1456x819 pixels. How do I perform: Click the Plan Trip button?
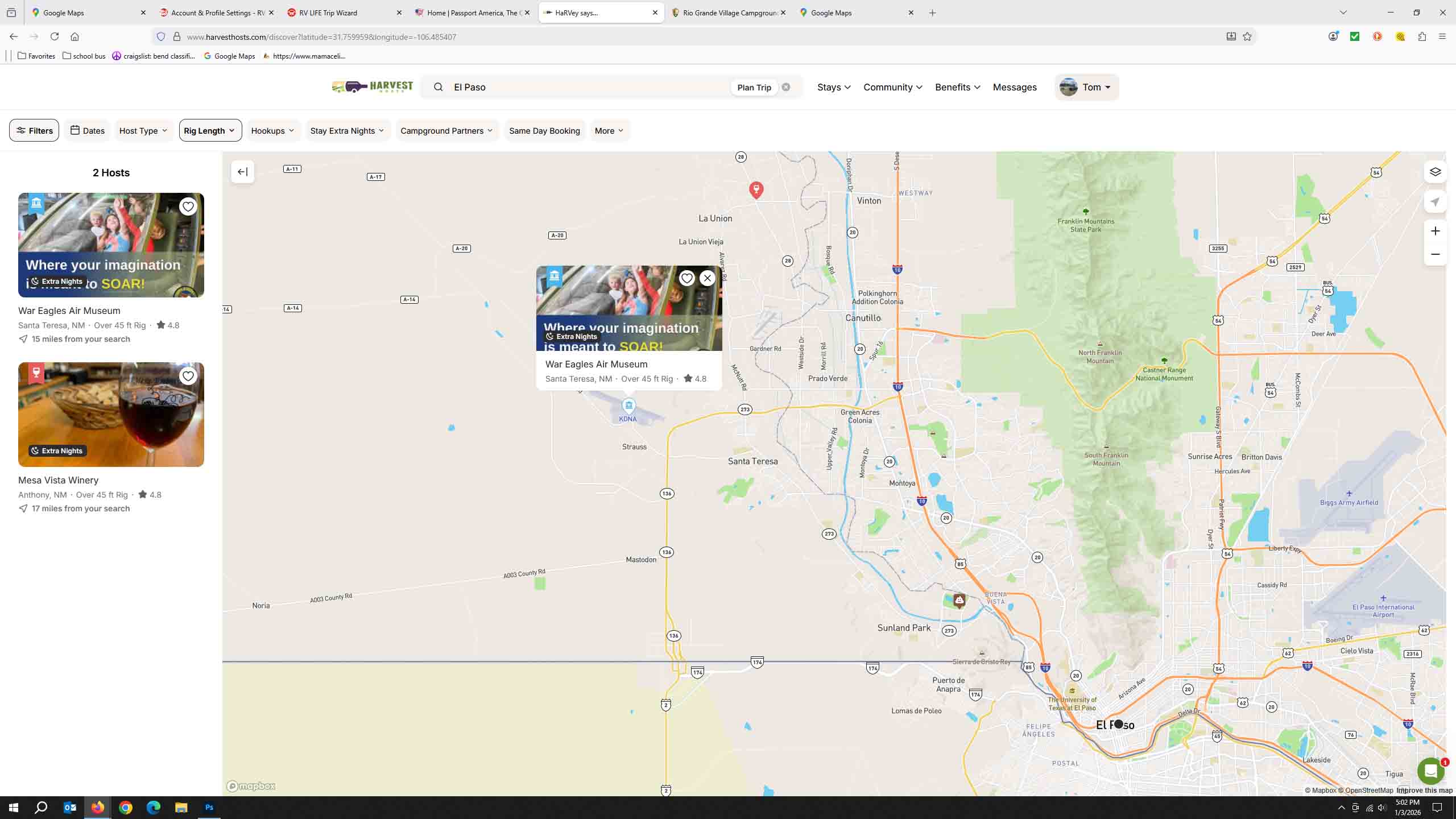pos(754,87)
